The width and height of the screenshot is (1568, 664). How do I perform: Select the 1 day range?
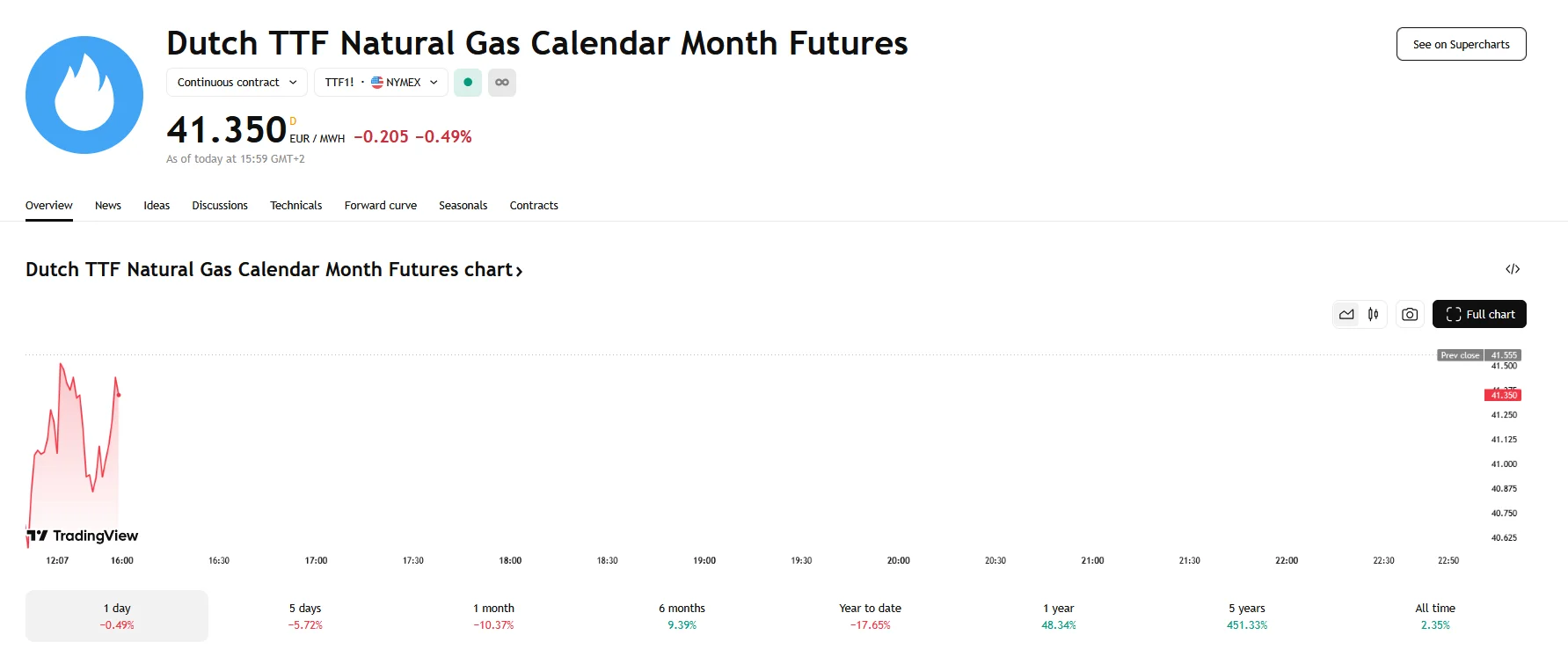point(117,616)
